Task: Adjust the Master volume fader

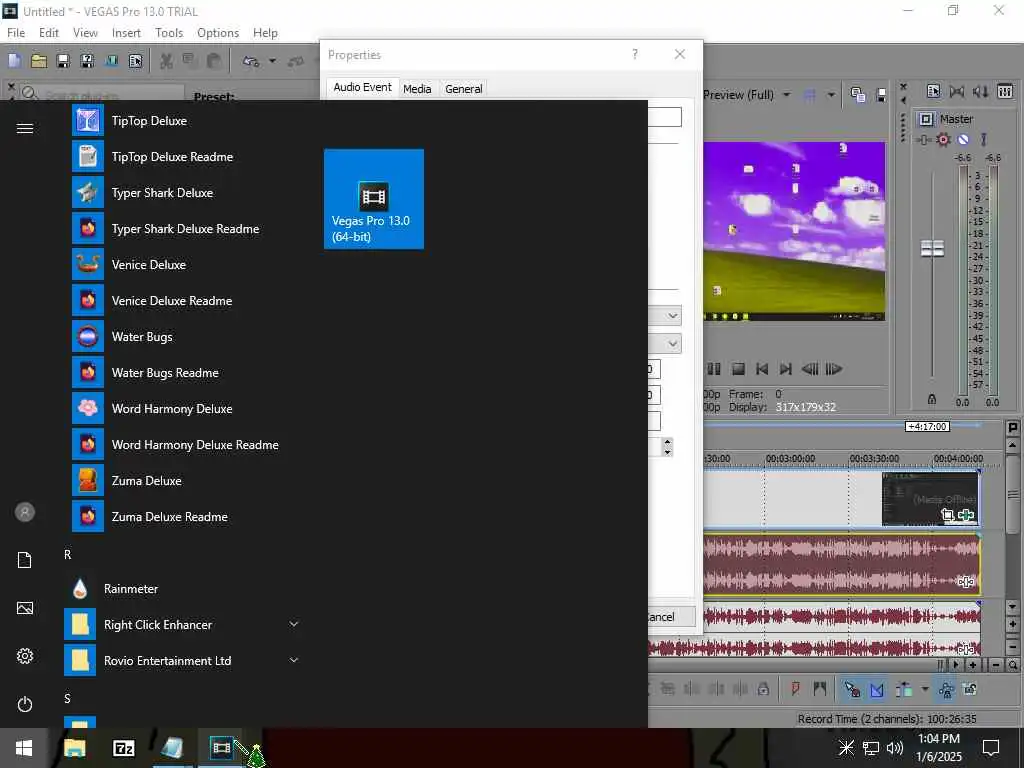Action: 933,248
